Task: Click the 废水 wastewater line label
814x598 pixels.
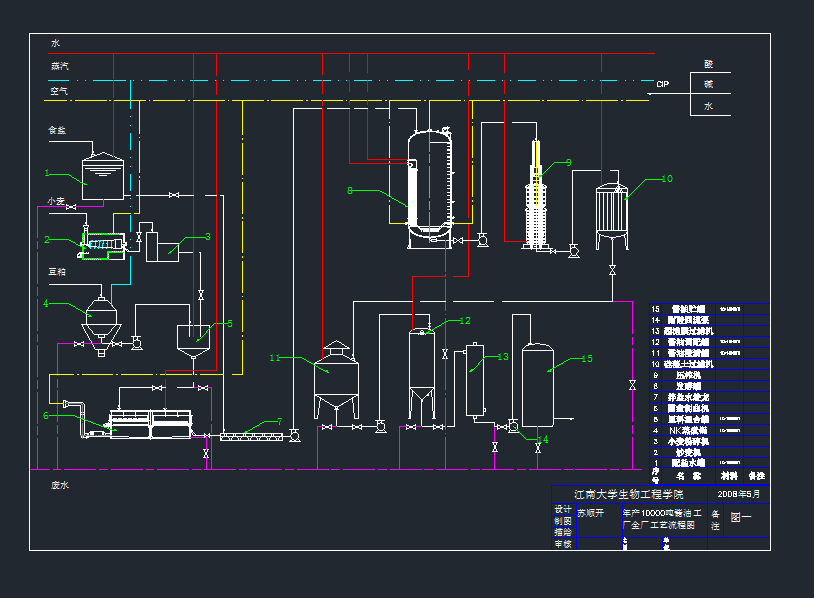Action: [60, 485]
